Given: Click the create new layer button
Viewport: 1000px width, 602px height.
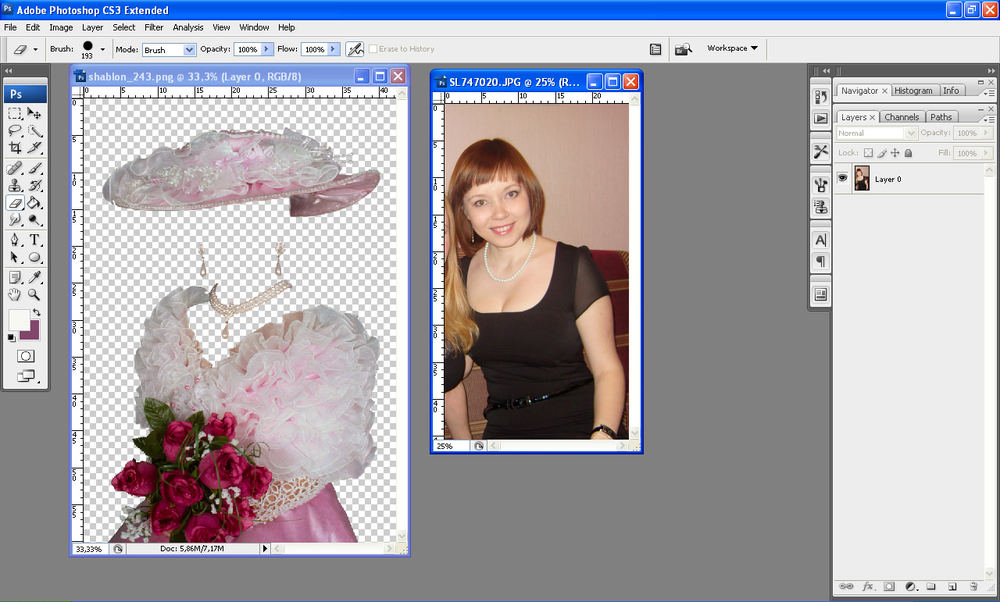Looking at the screenshot, I should click(952, 586).
